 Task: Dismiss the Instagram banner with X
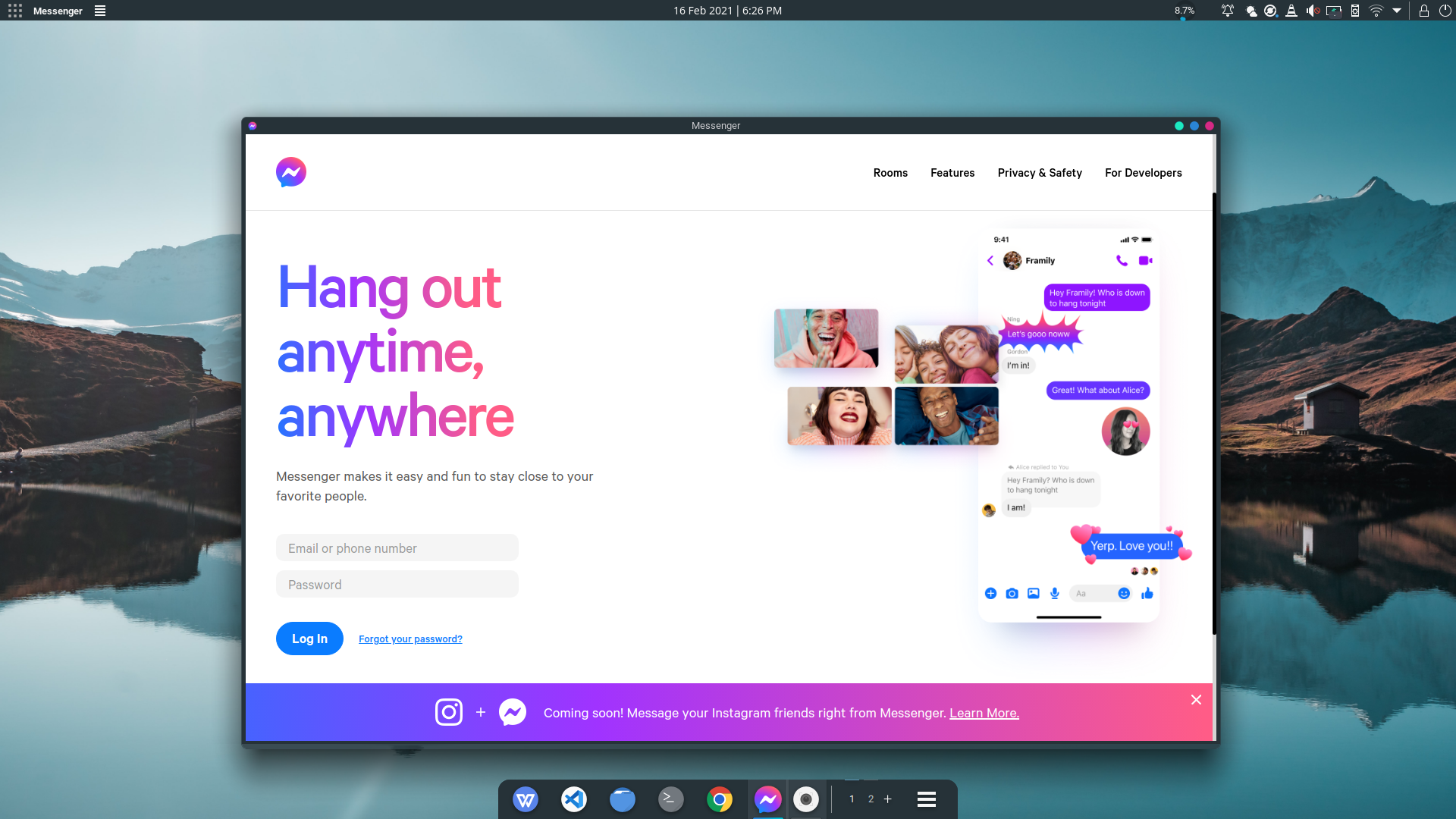(1196, 700)
